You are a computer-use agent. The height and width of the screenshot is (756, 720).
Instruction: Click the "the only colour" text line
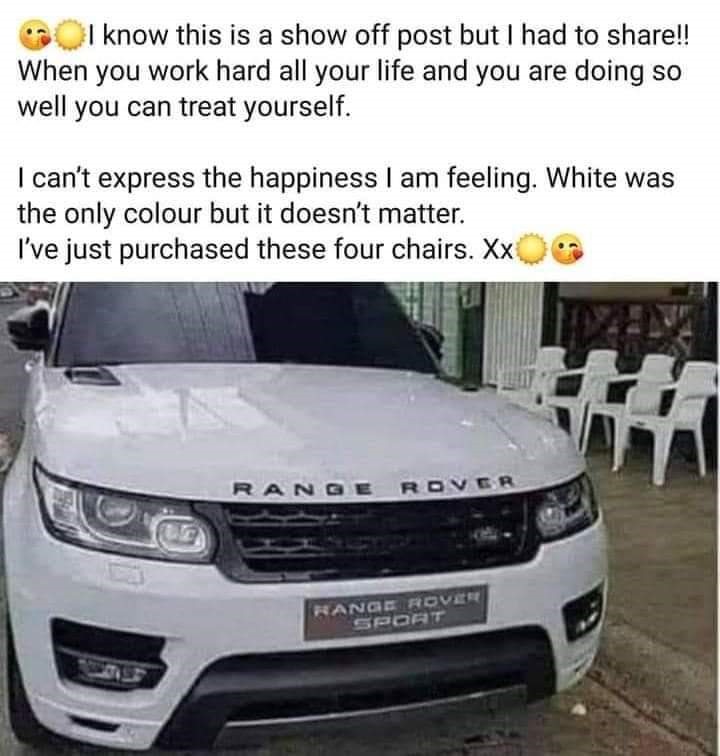241,214
